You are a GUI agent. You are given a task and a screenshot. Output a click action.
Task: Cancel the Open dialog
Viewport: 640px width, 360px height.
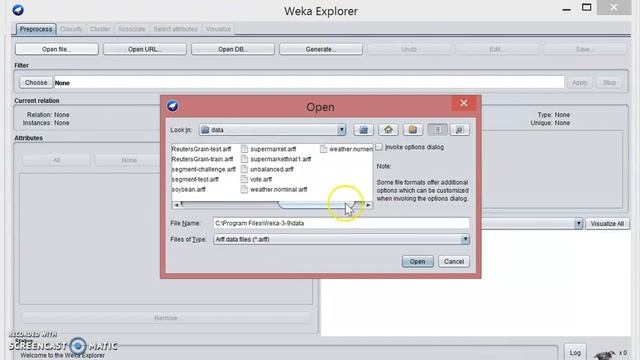pos(453,262)
